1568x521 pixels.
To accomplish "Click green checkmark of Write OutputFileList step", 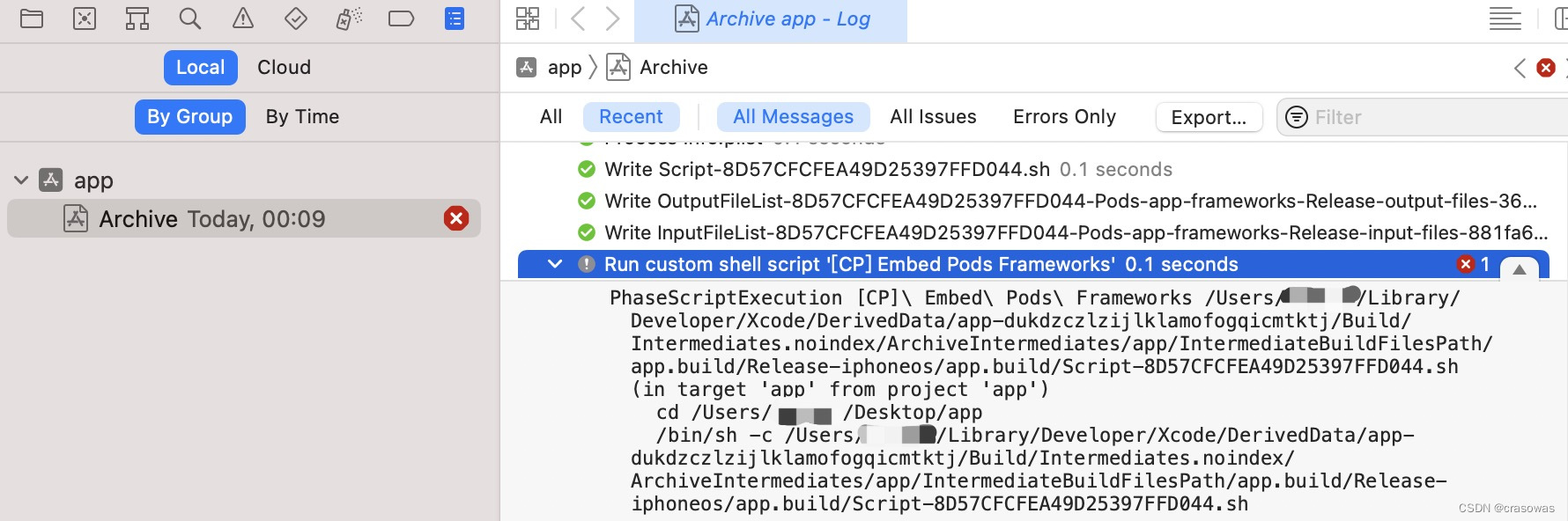I will [x=586, y=201].
